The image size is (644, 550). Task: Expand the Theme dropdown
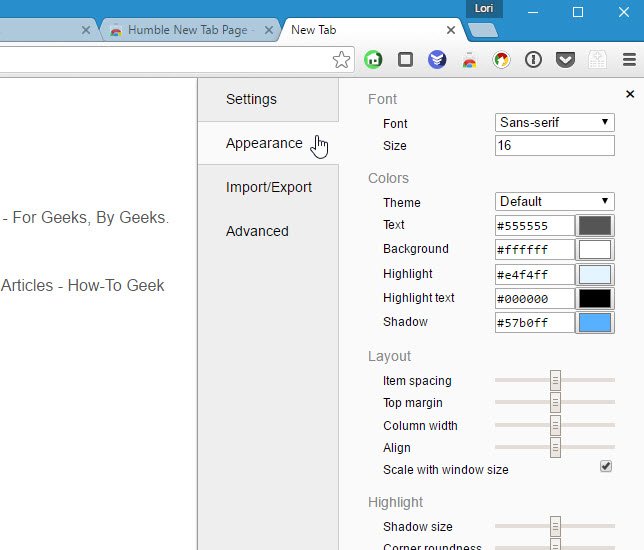[x=555, y=202]
